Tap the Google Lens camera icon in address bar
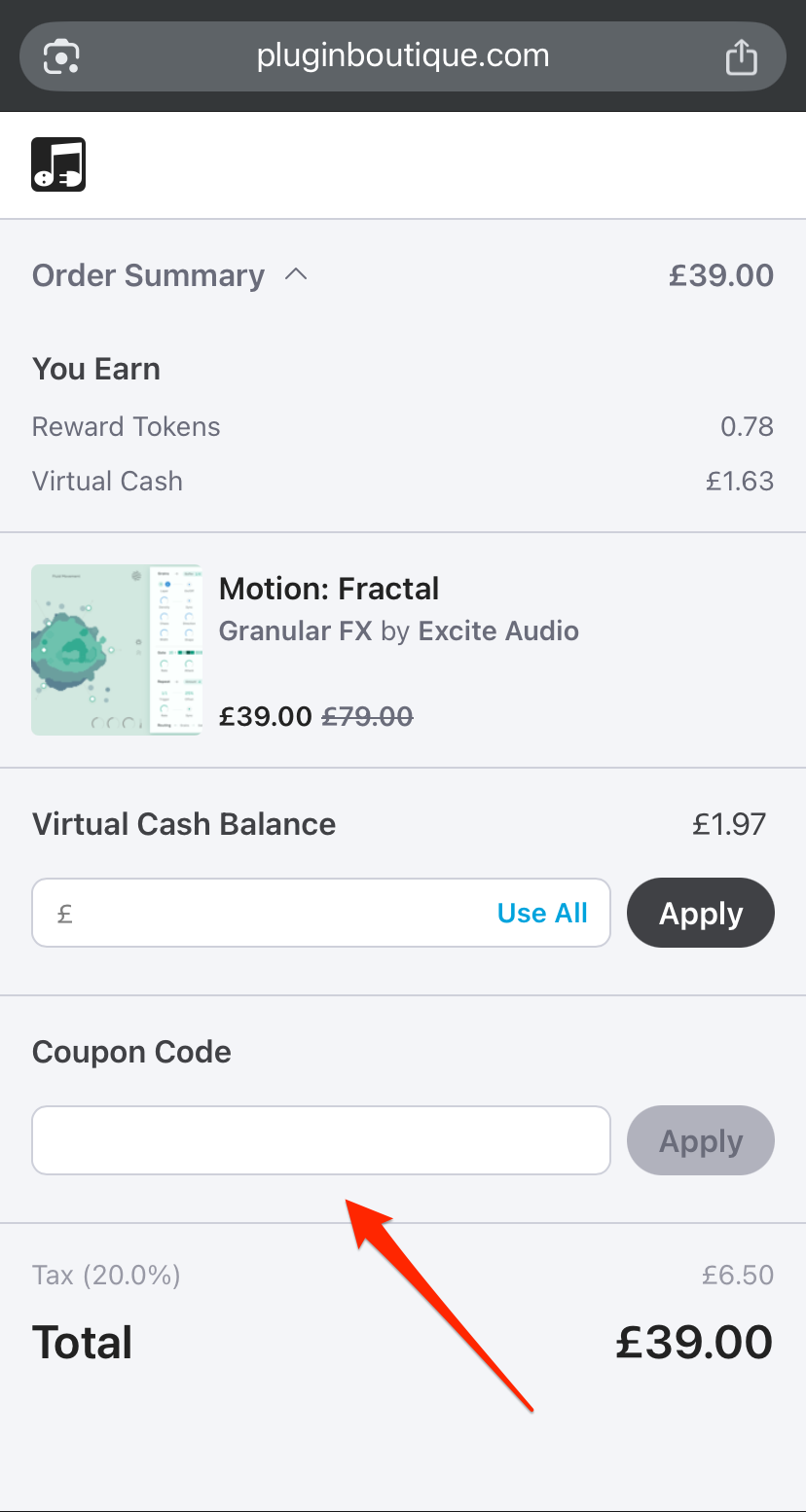The image size is (806, 1512). [x=61, y=56]
